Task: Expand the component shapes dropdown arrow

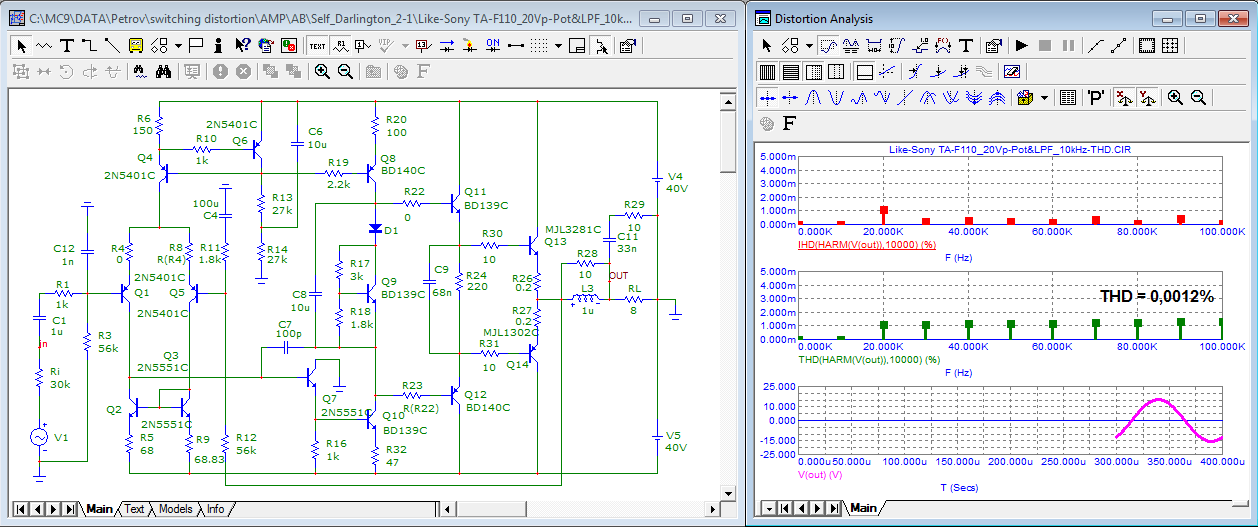Action: pos(178,45)
